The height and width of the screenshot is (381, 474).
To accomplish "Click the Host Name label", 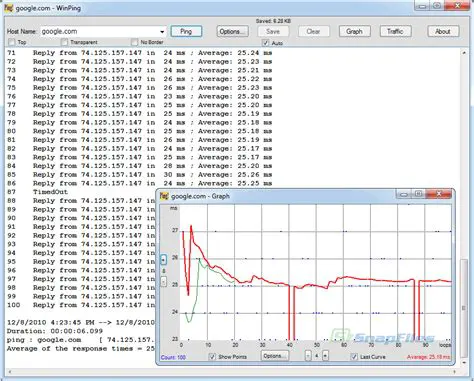I will coord(22,31).
